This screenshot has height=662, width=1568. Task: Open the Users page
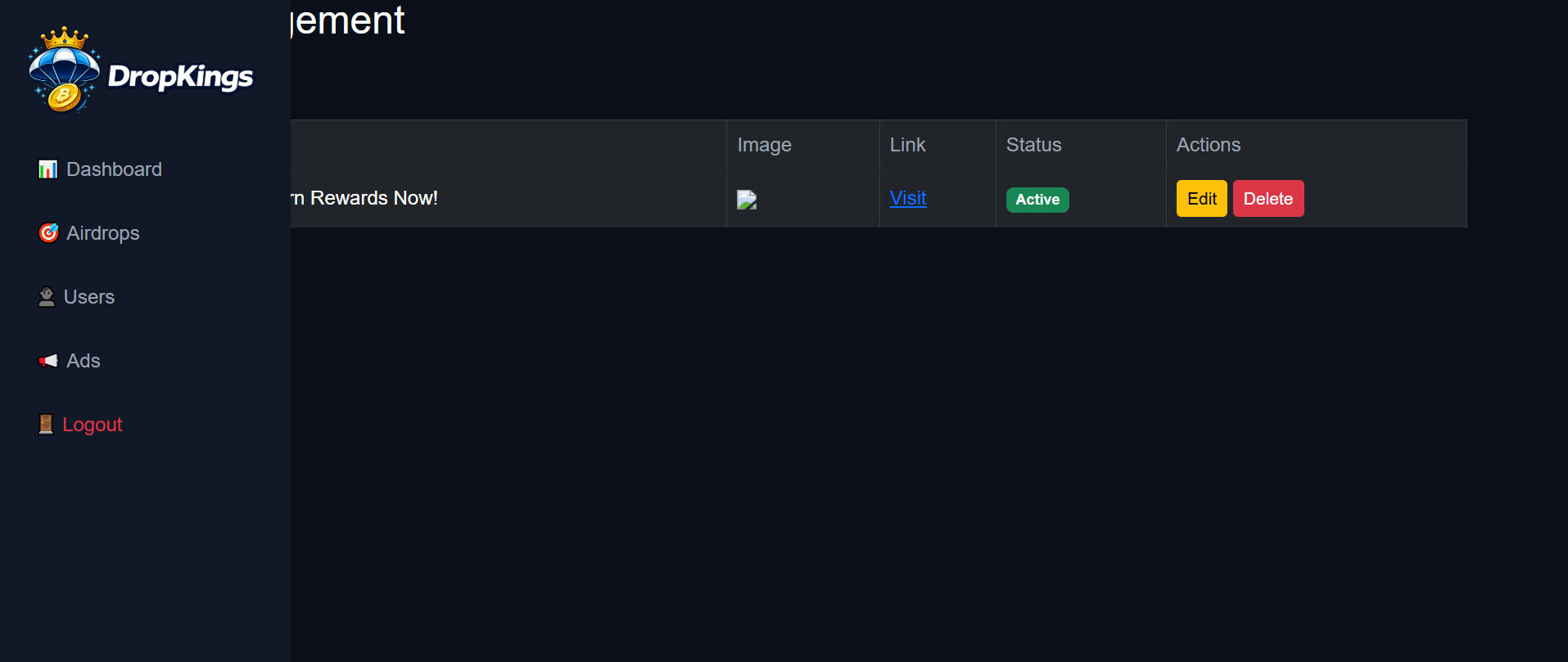point(89,297)
